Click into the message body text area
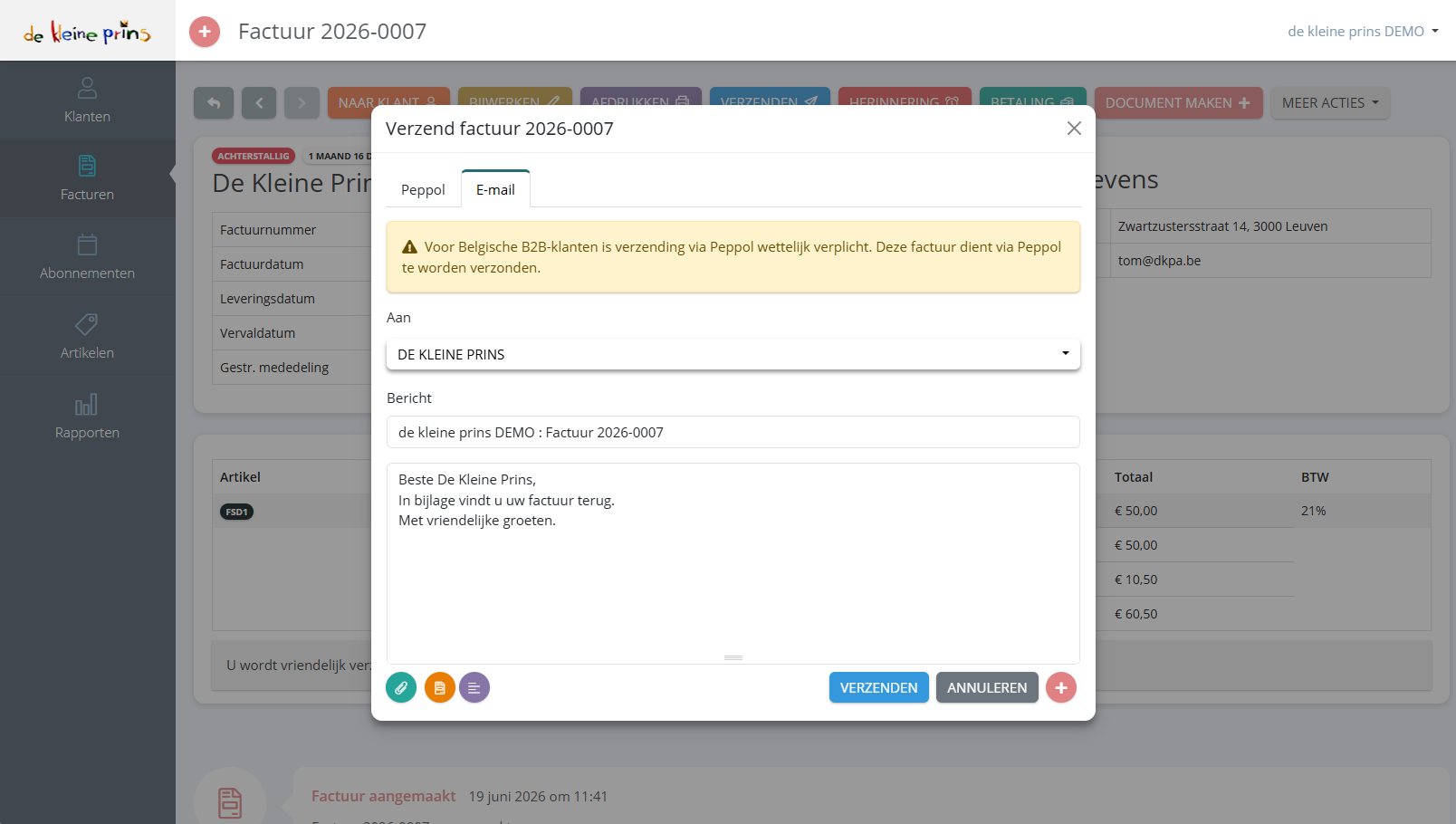Image resolution: width=1456 pixels, height=824 pixels. point(733,563)
